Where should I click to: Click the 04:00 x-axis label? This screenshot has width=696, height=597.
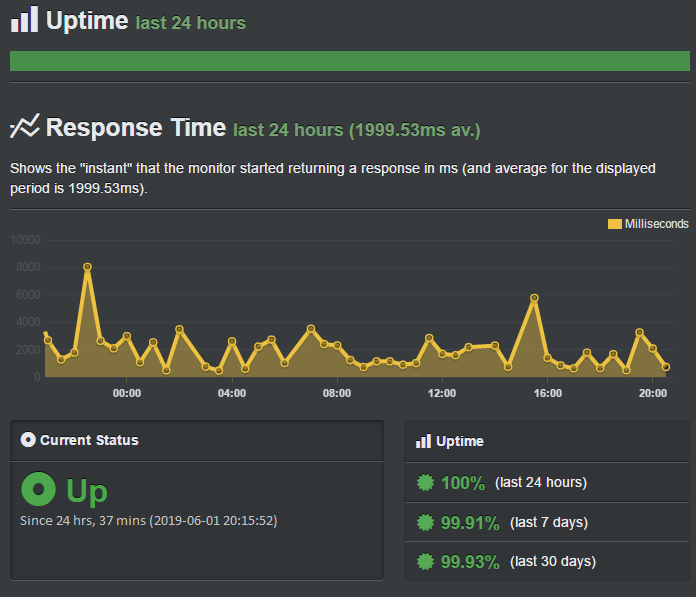tap(232, 393)
